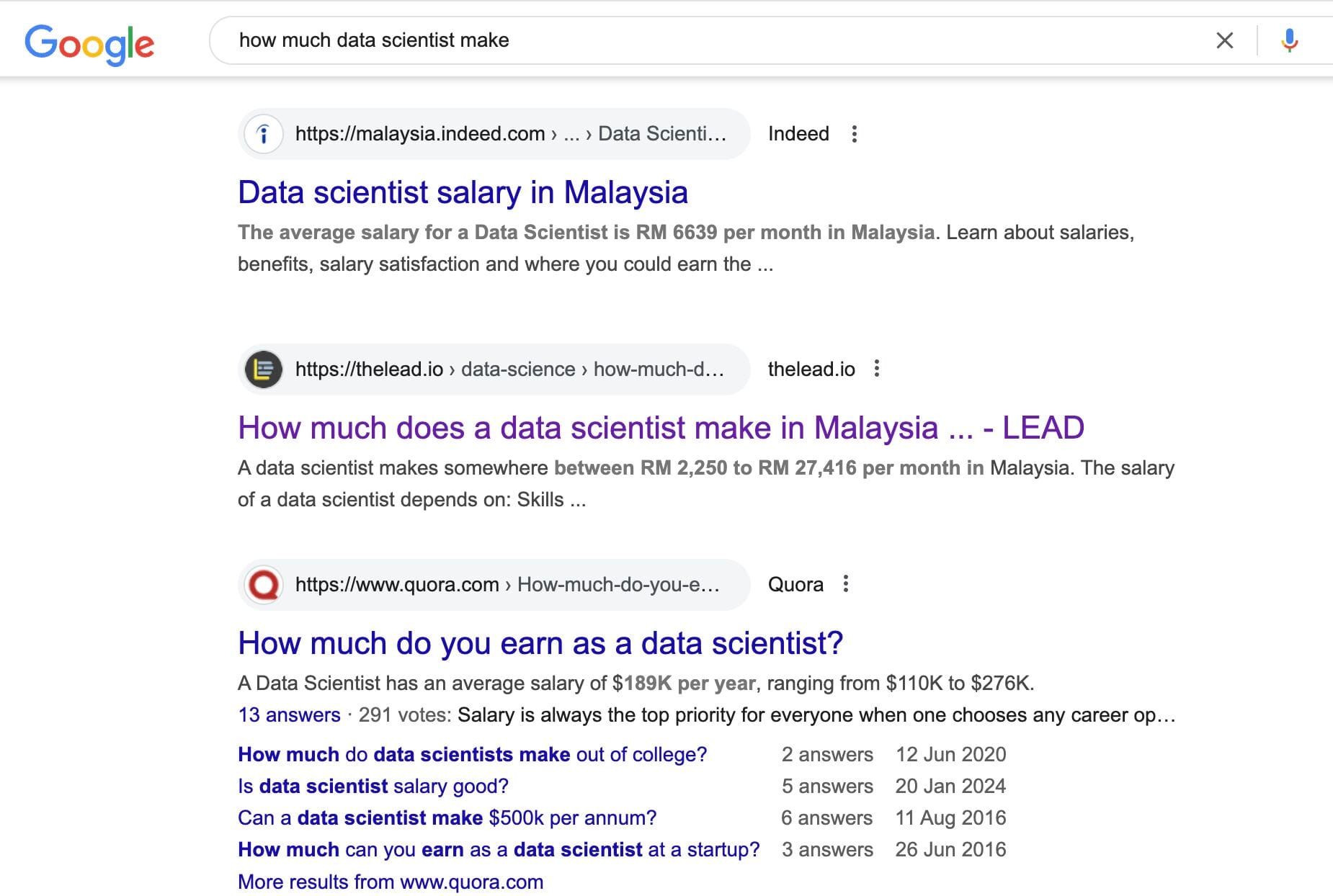Open 'How much can you earn as a data scientist at a startup?'

499,850
